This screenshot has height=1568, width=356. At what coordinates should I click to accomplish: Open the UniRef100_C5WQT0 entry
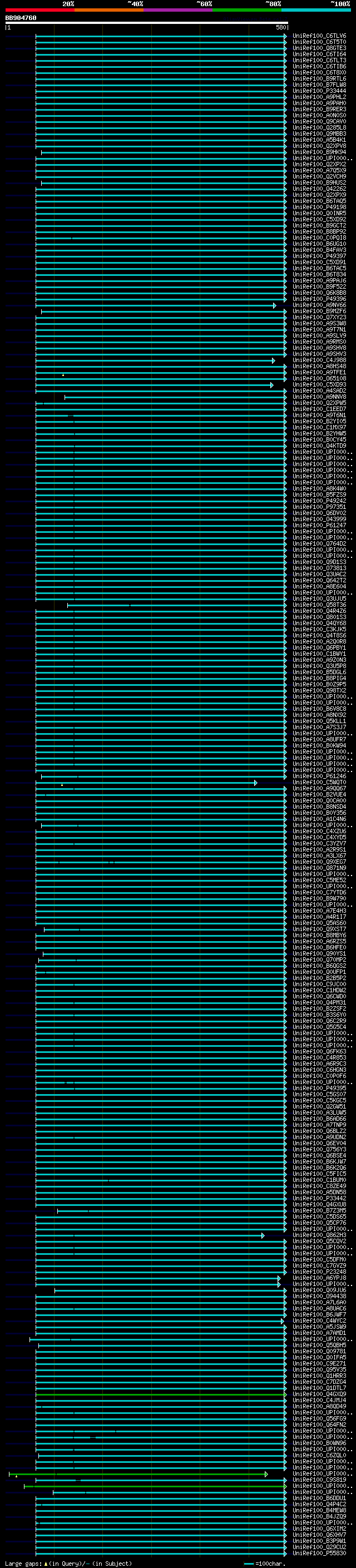point(319,783)
